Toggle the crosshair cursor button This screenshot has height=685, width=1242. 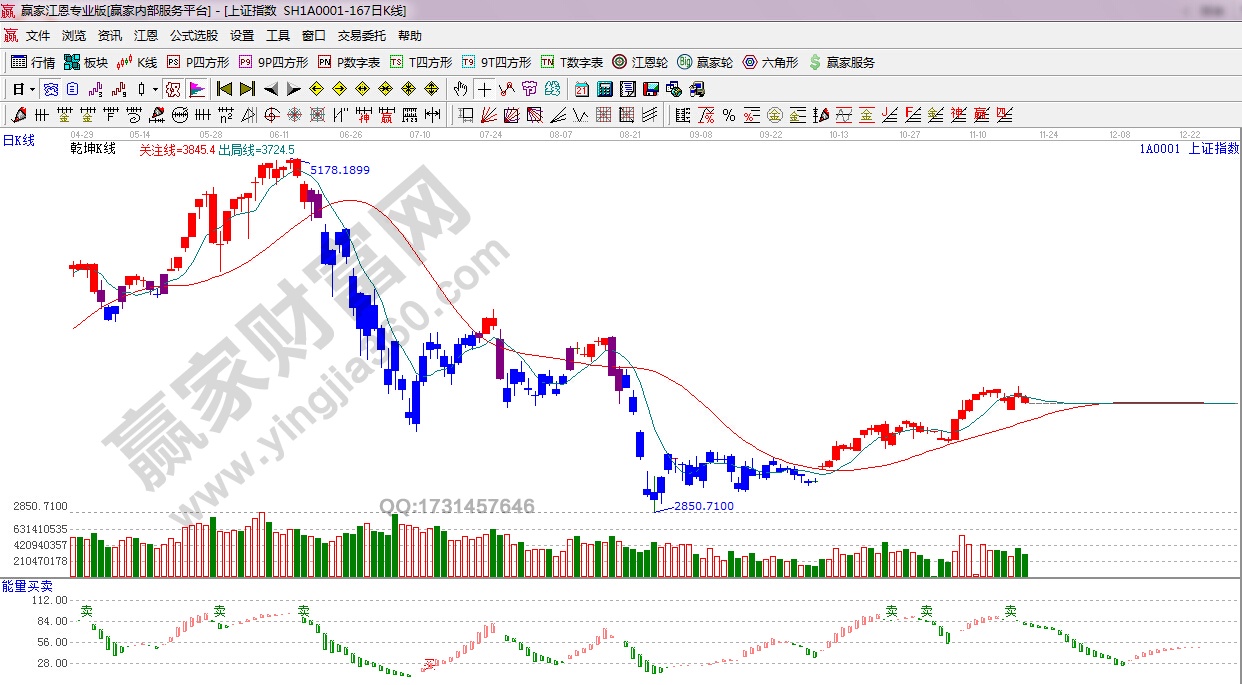point(484,88)
